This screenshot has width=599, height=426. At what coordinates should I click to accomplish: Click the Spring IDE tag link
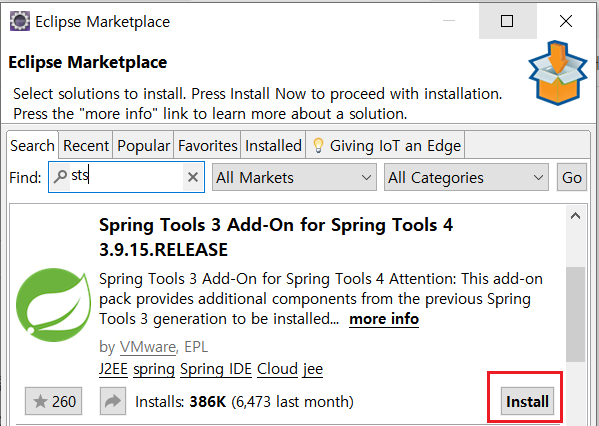(216, 369)
